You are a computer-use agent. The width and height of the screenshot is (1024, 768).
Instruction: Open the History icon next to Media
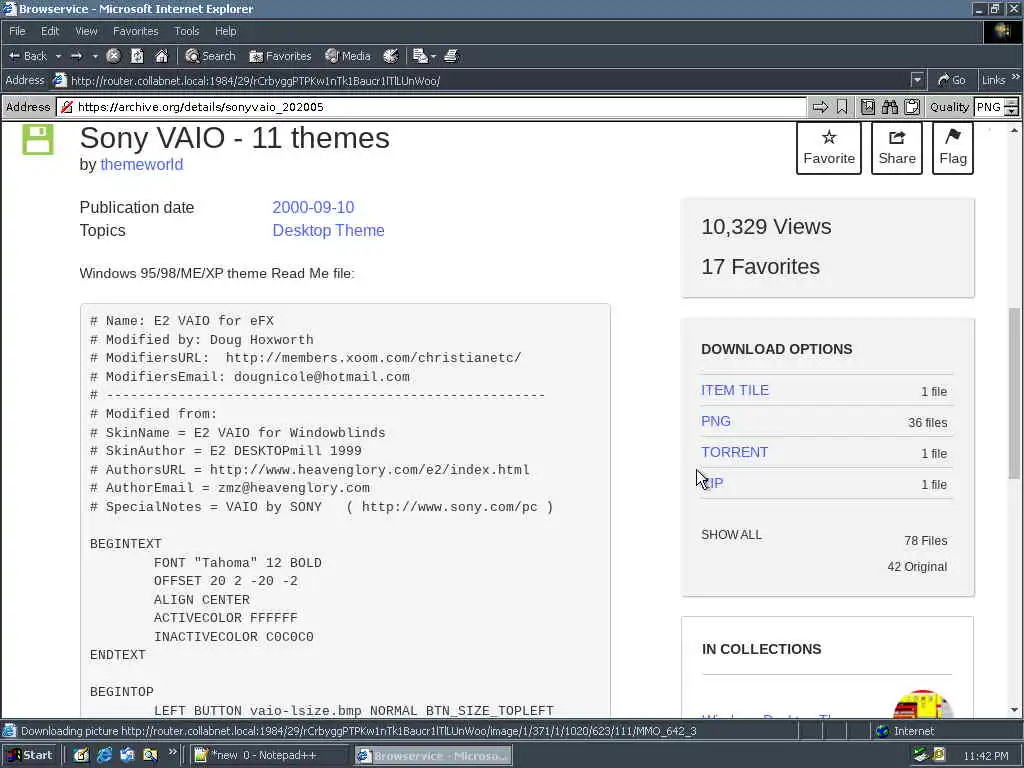pos(391,56)
